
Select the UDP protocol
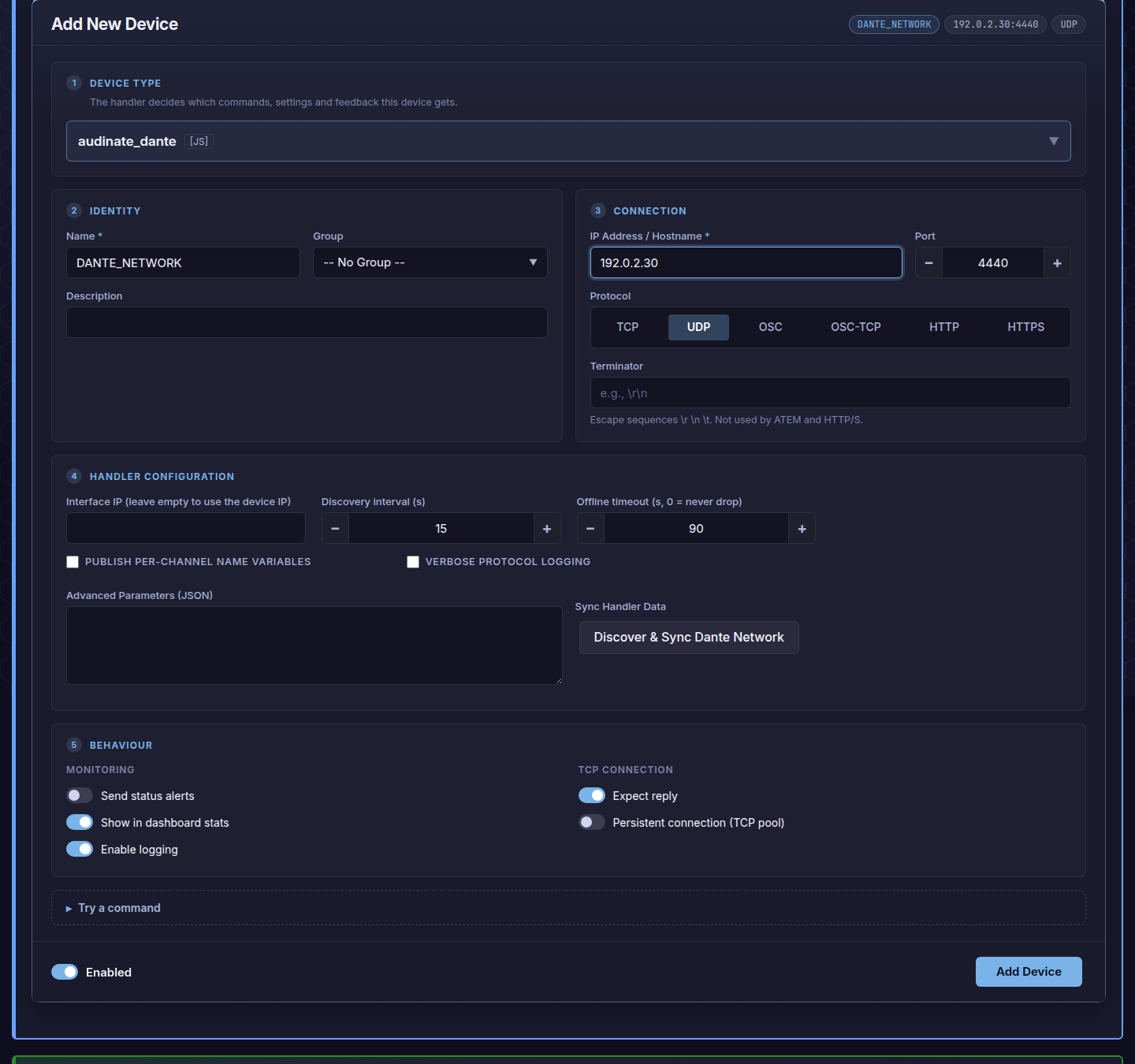[698, 327]
